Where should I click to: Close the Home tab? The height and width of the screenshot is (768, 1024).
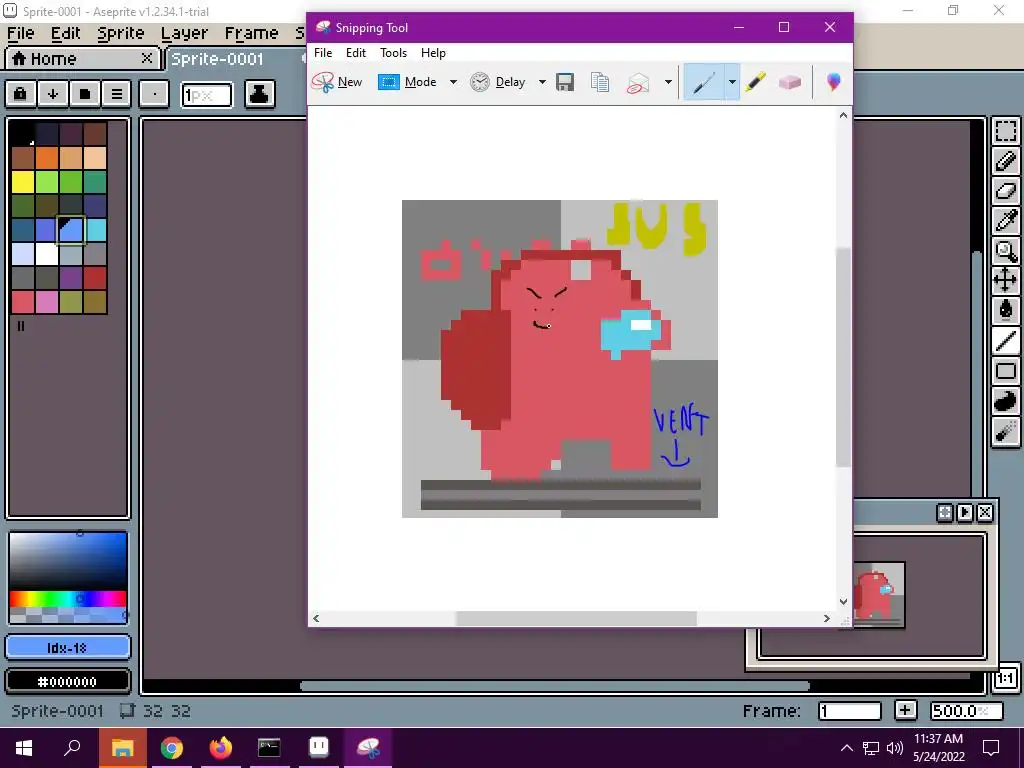(147, 58)
